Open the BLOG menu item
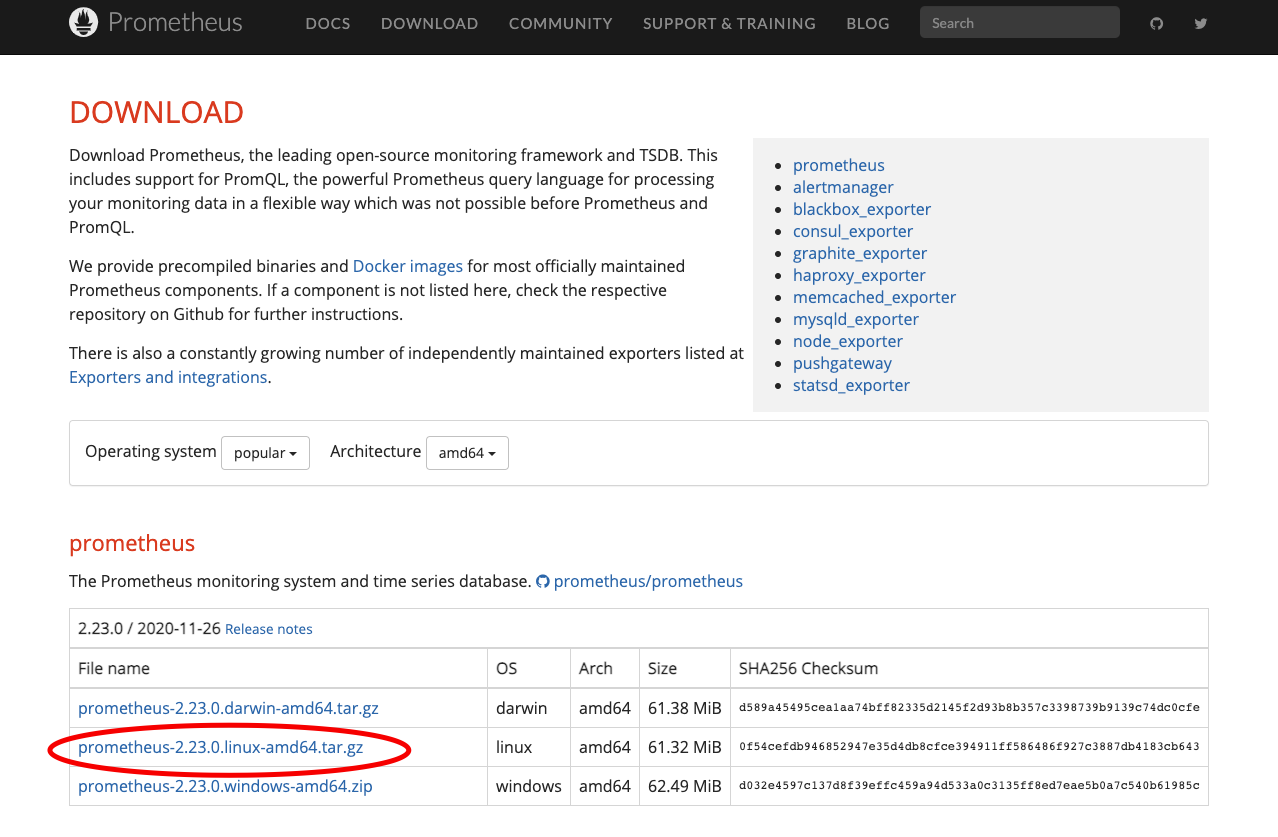1278x837 pixels. pyautogui.click(x=867, y=23)
